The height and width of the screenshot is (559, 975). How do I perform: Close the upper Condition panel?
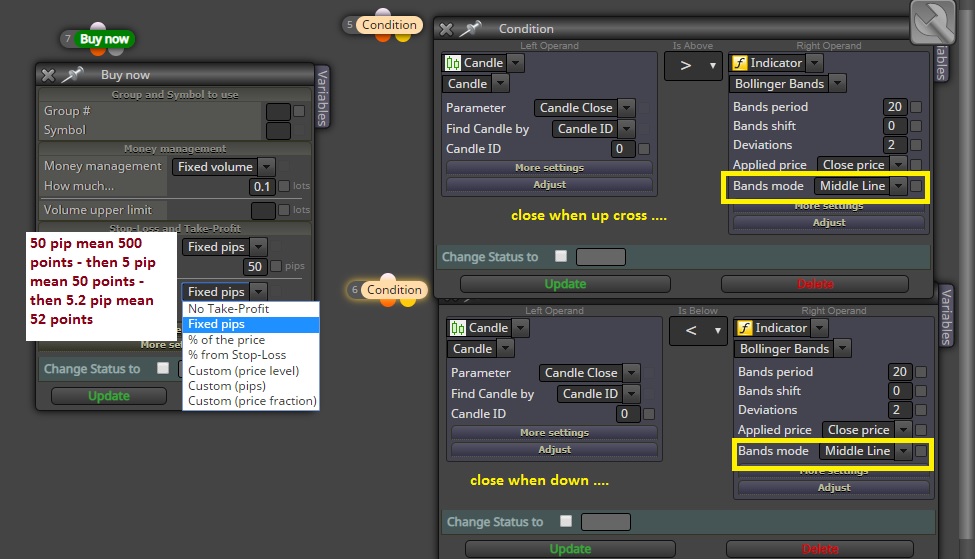(x=446, y=29)
